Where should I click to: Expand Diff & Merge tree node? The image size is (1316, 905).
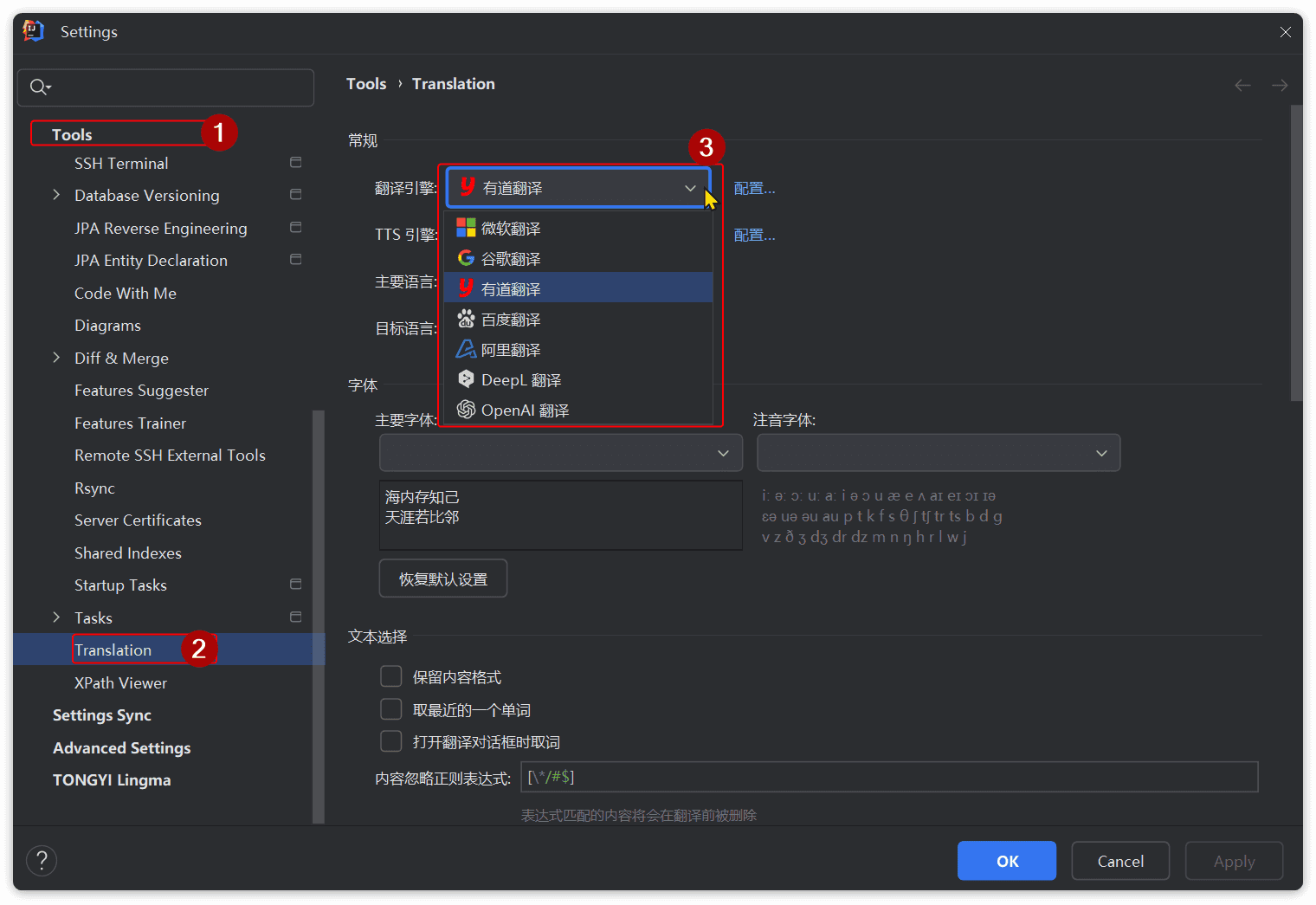click(56, 358)
